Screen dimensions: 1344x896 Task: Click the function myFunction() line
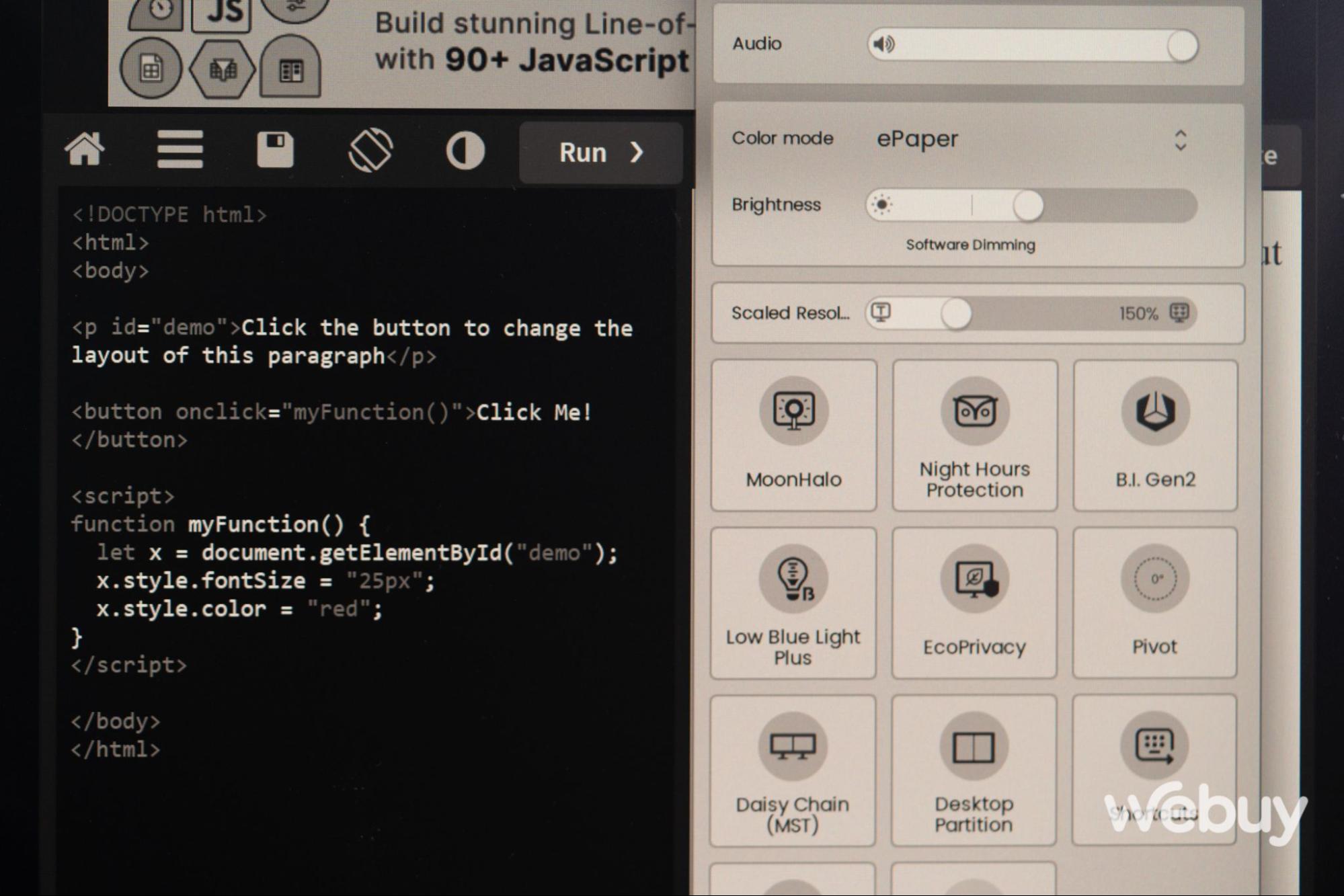pos(221,524)
